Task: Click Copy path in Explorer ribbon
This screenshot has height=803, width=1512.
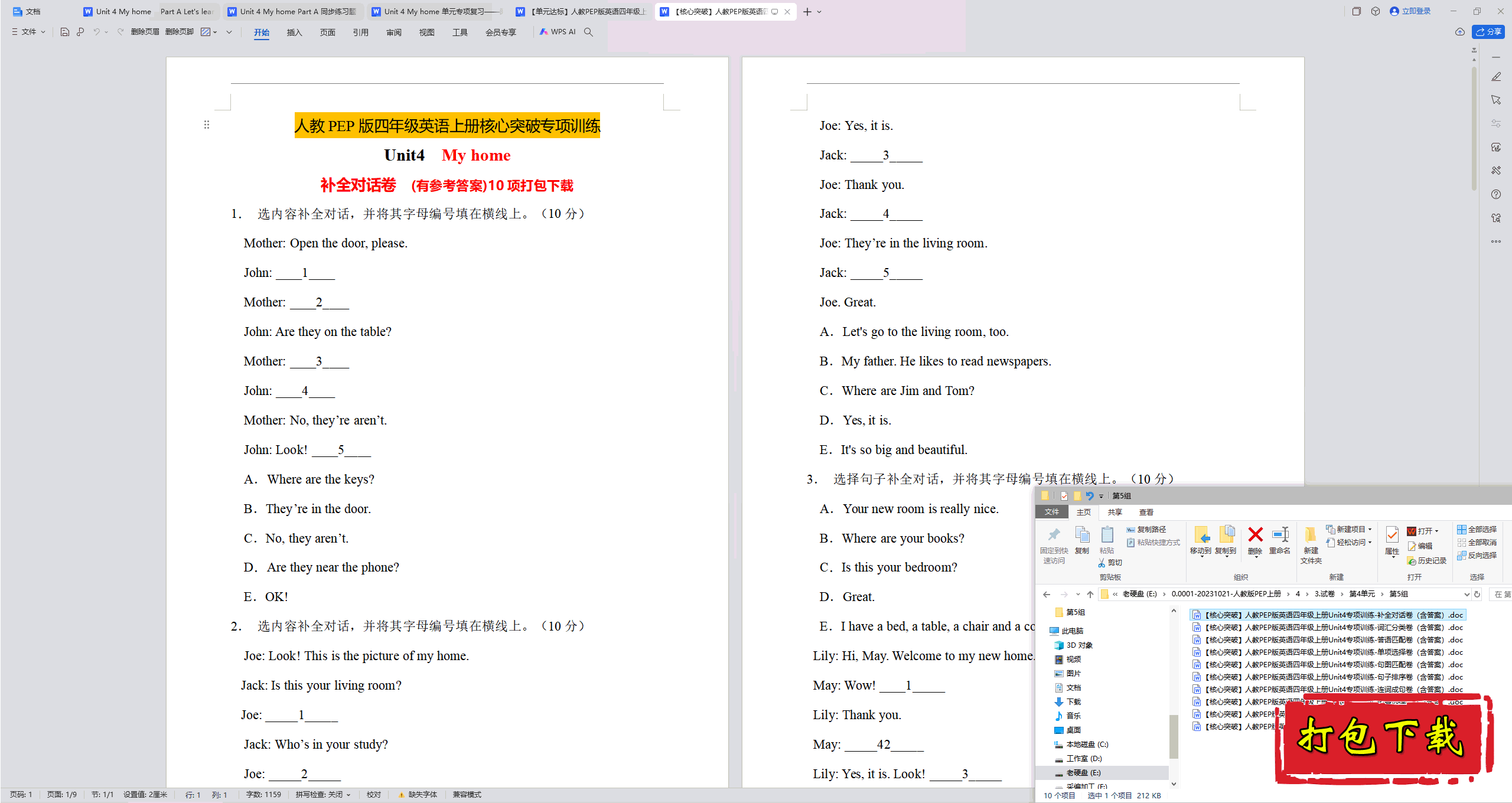Action: pyautogui.click(x=1146, y=530)
